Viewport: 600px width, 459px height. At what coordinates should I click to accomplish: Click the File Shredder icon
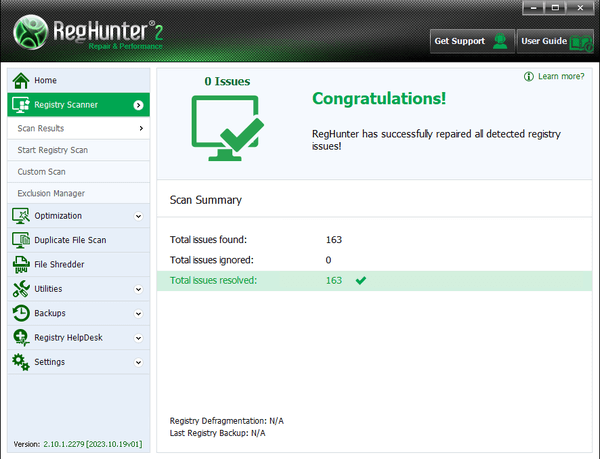pos(20,264)
